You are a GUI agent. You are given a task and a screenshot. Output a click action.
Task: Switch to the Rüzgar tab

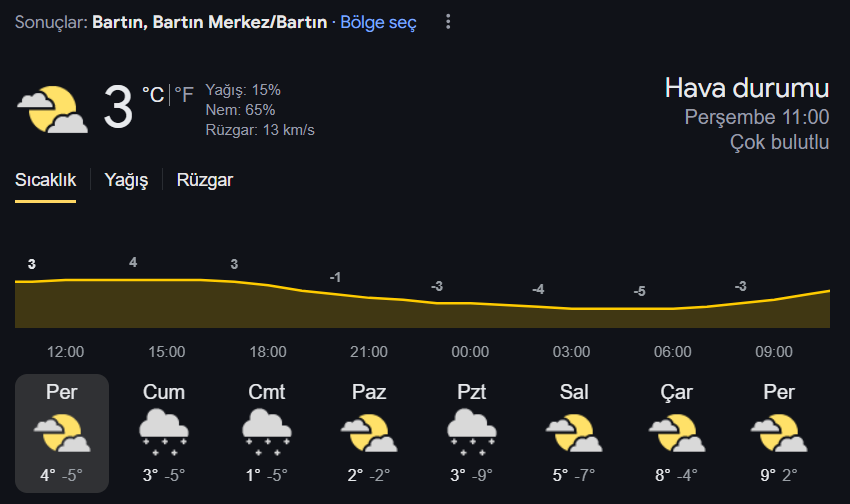pos(205,180)
